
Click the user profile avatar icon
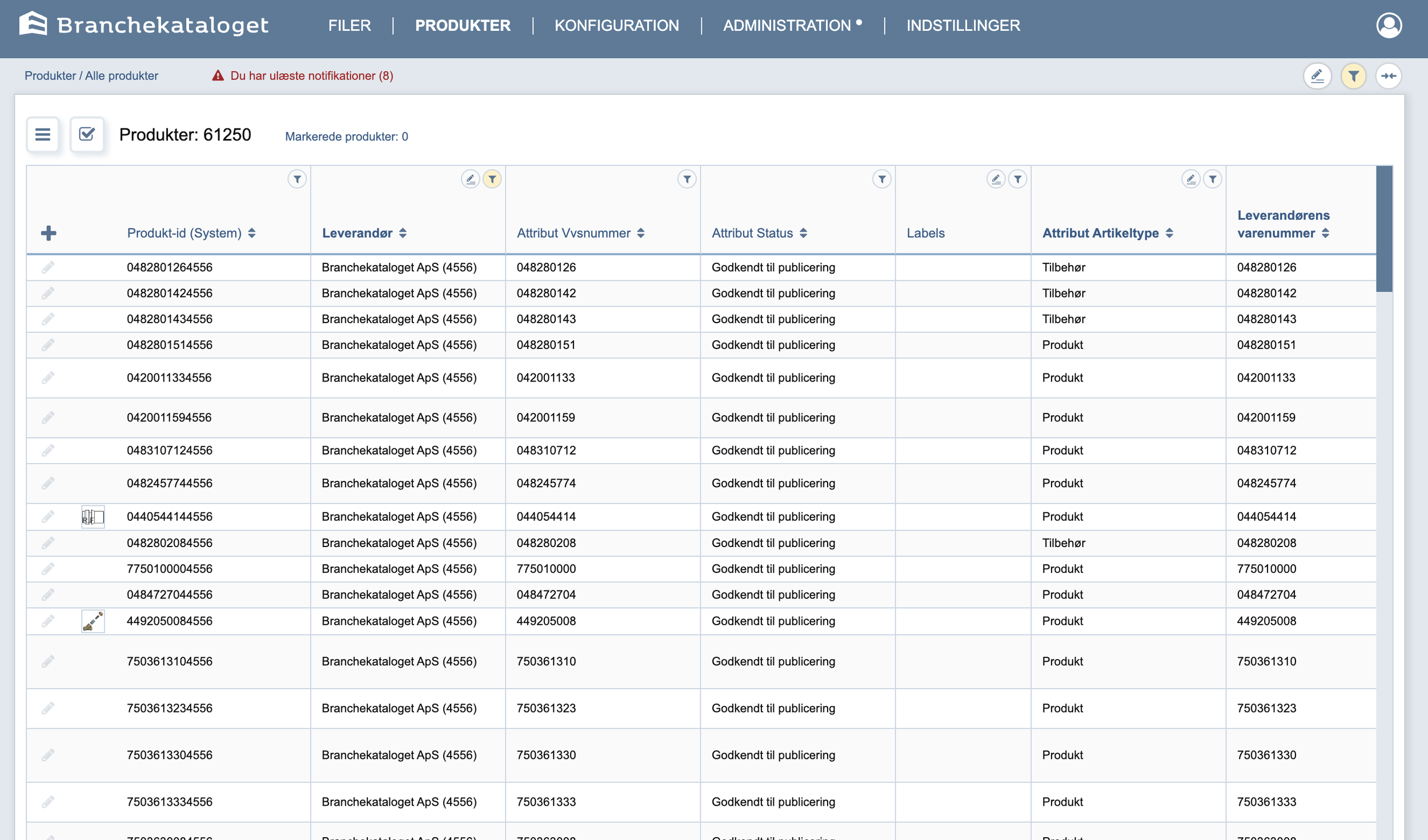tap(1389, 26)
